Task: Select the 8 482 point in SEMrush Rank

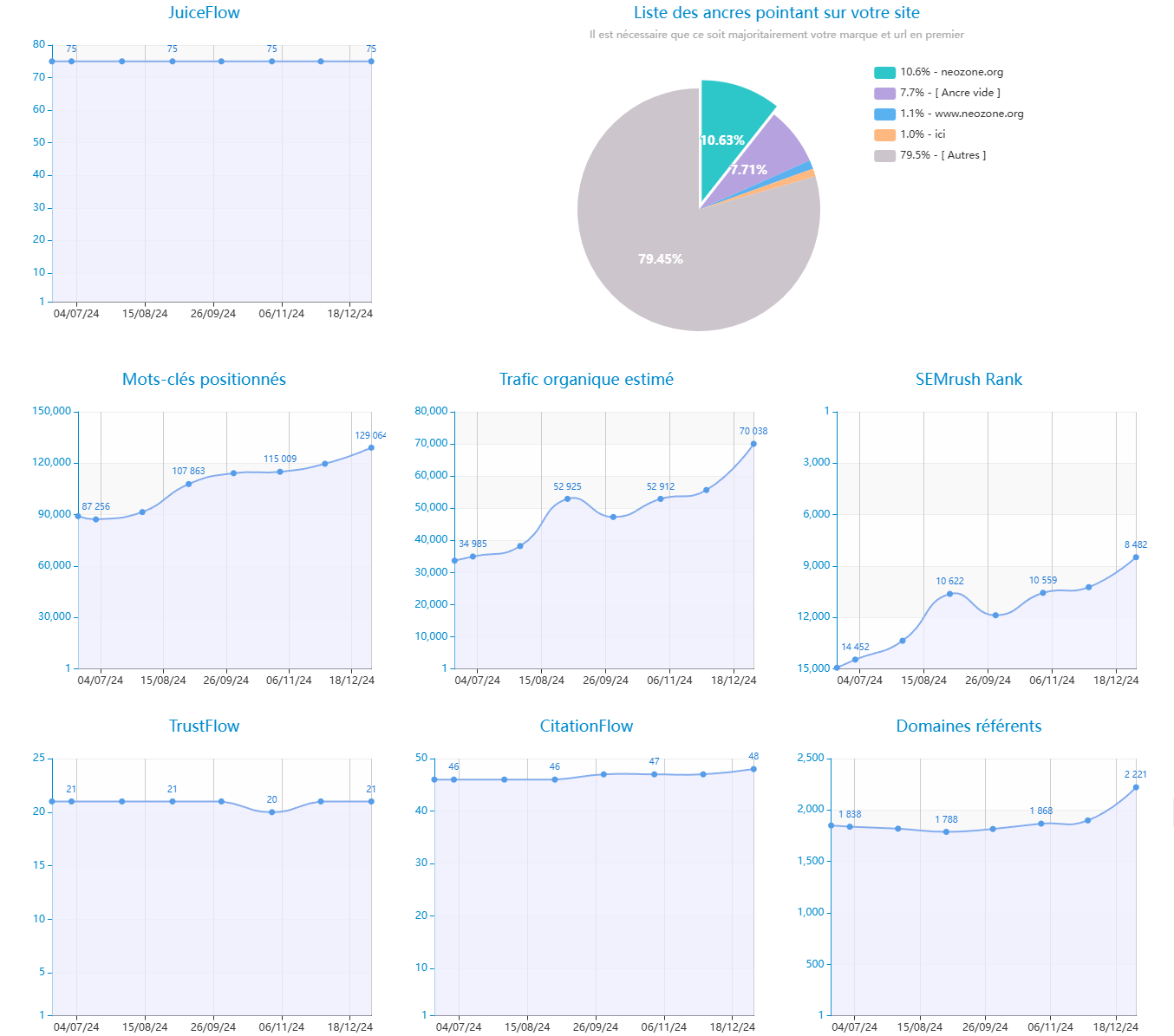Action: click(1136, 557)
